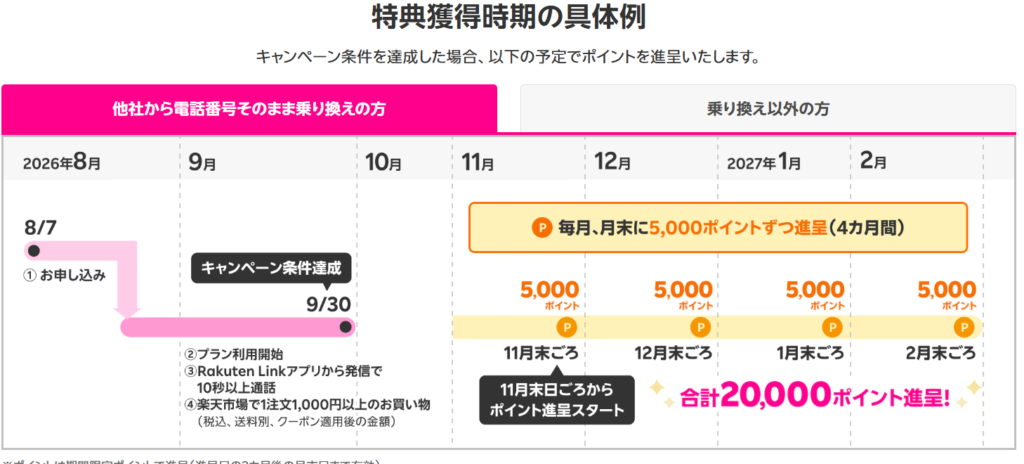Click the 8/7 start dot marker
Viewport: 1024px width, 464px height.
click(34, 251)
